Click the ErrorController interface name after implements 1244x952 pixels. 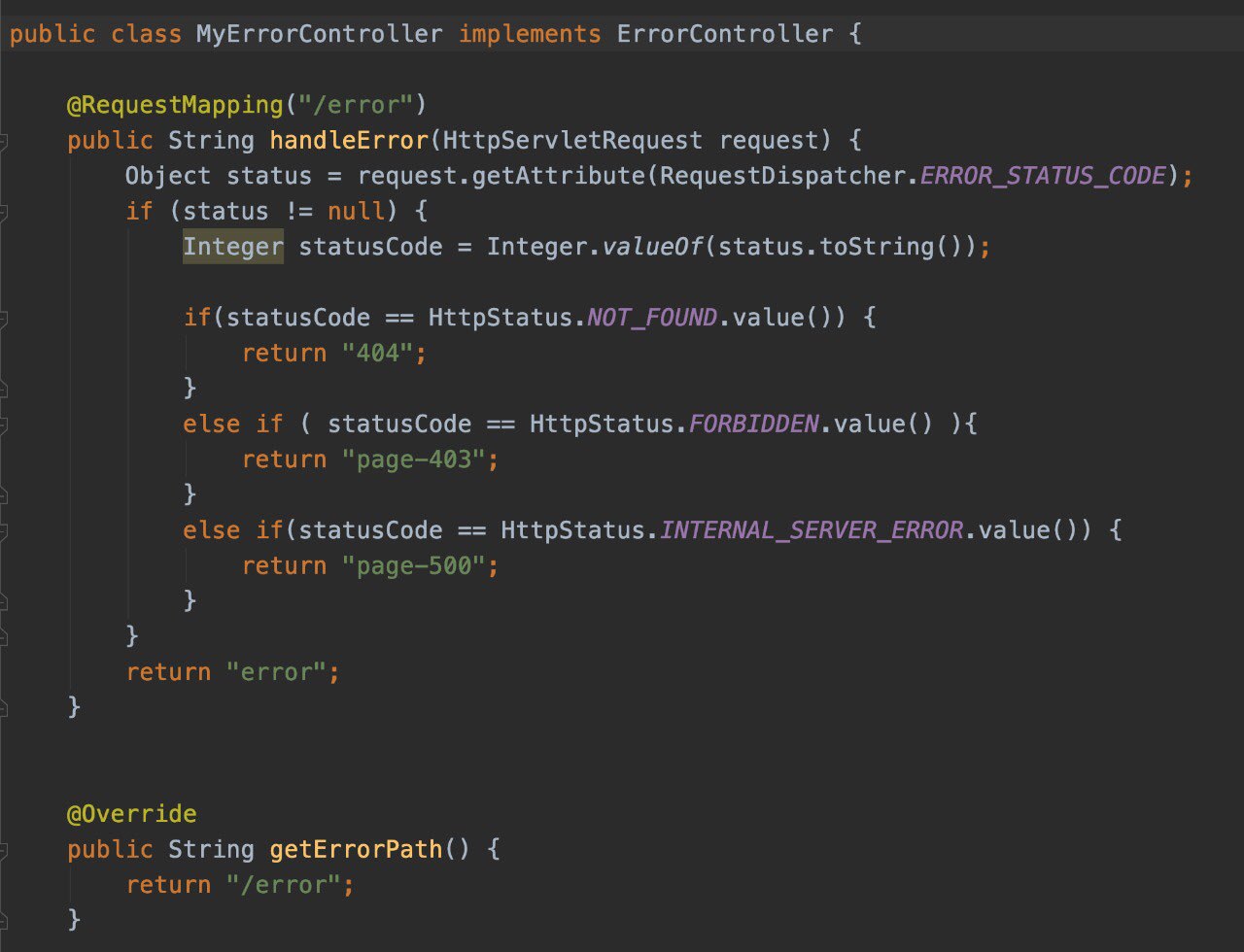(x=725, y=34)
